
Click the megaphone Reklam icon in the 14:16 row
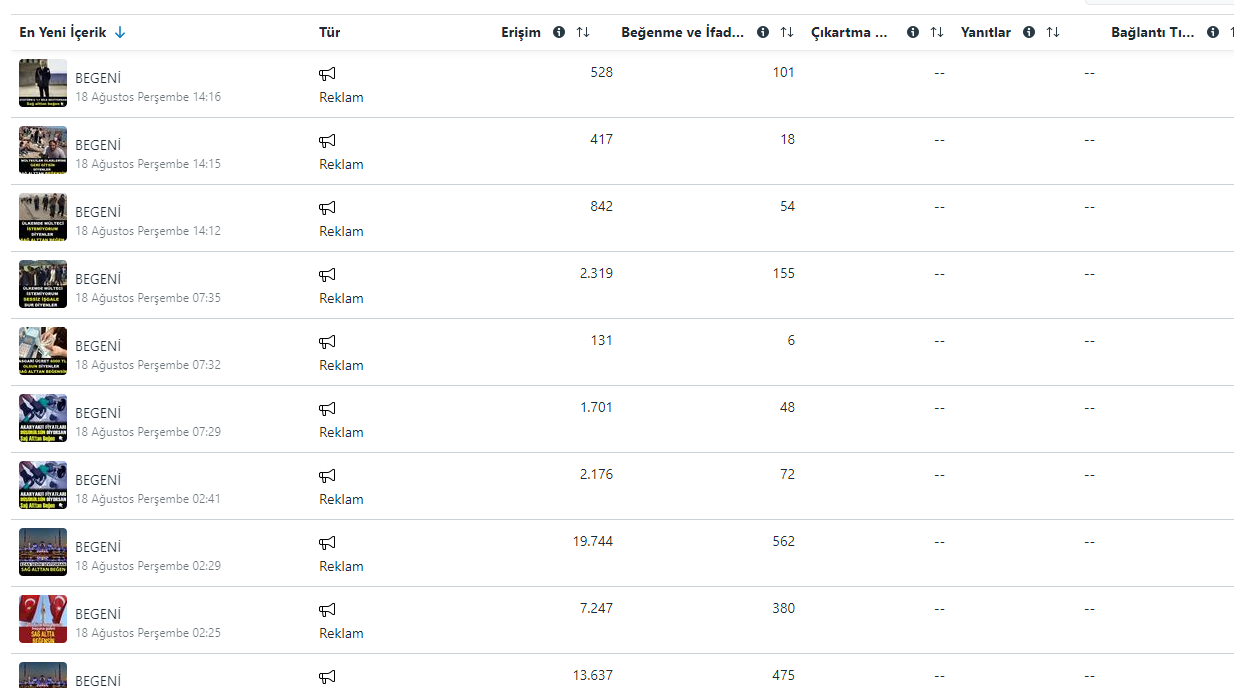327,74
